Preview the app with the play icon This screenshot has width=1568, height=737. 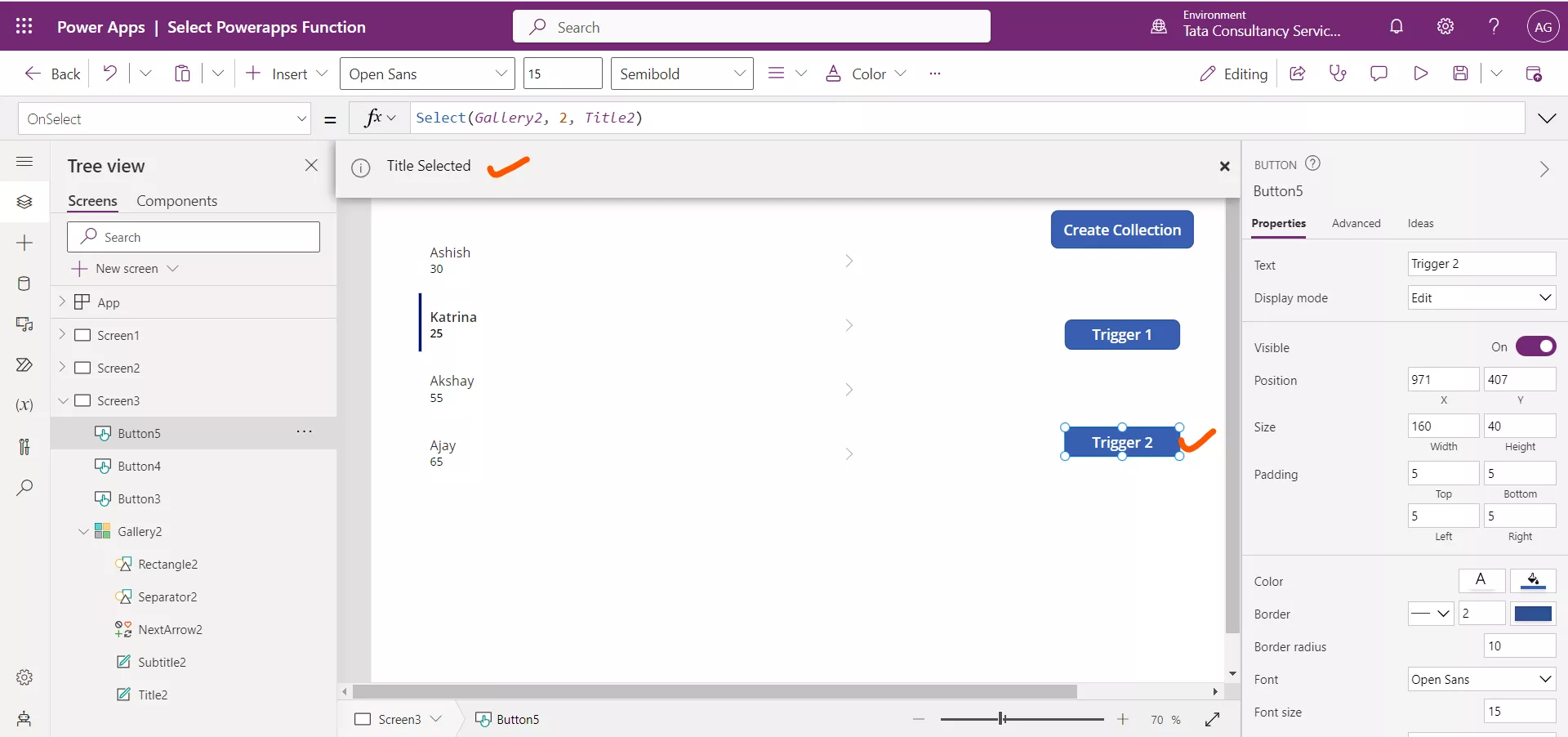pyautogui.click(x=1421, y=74)
